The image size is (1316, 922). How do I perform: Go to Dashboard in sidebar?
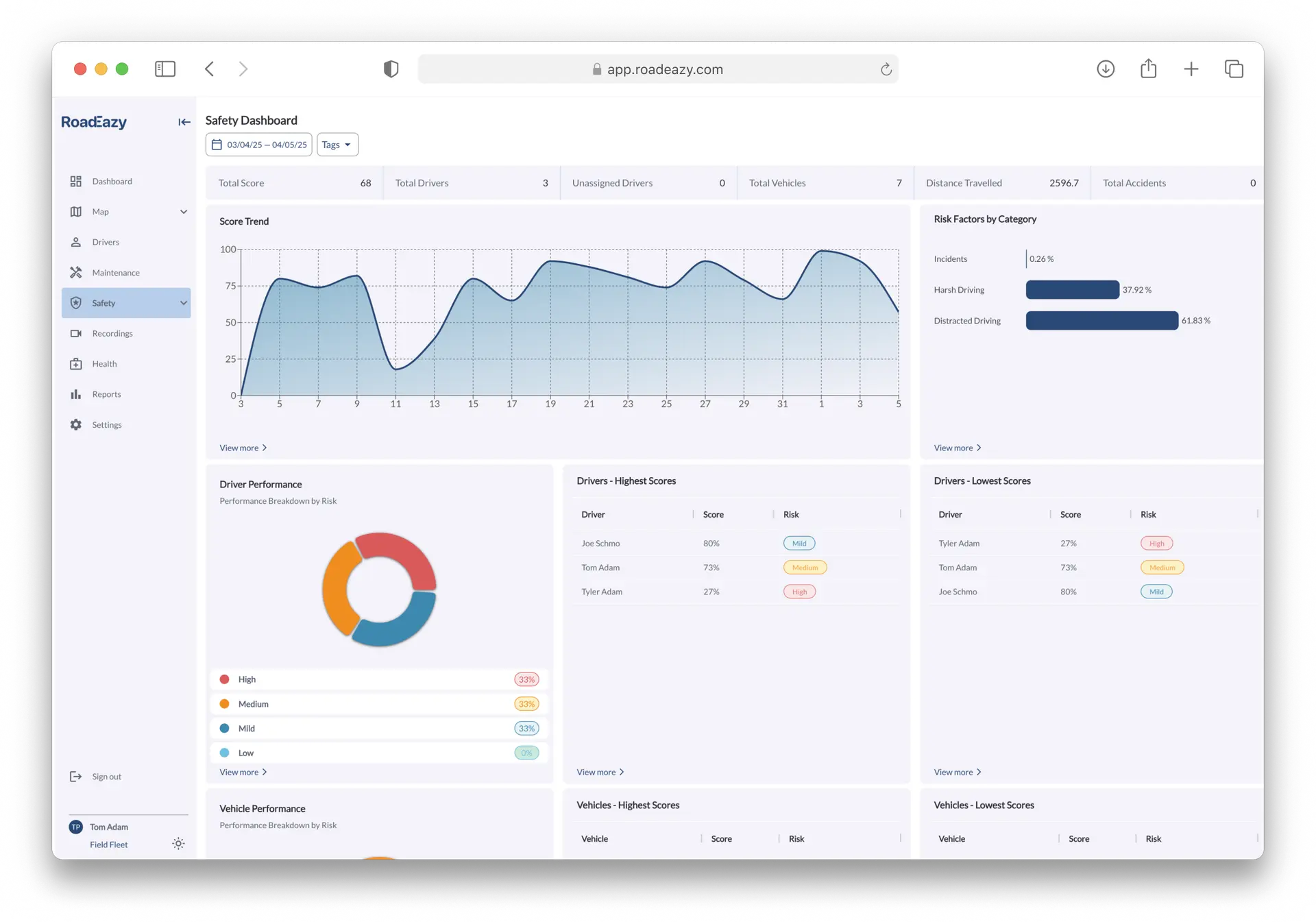point(112,182)
